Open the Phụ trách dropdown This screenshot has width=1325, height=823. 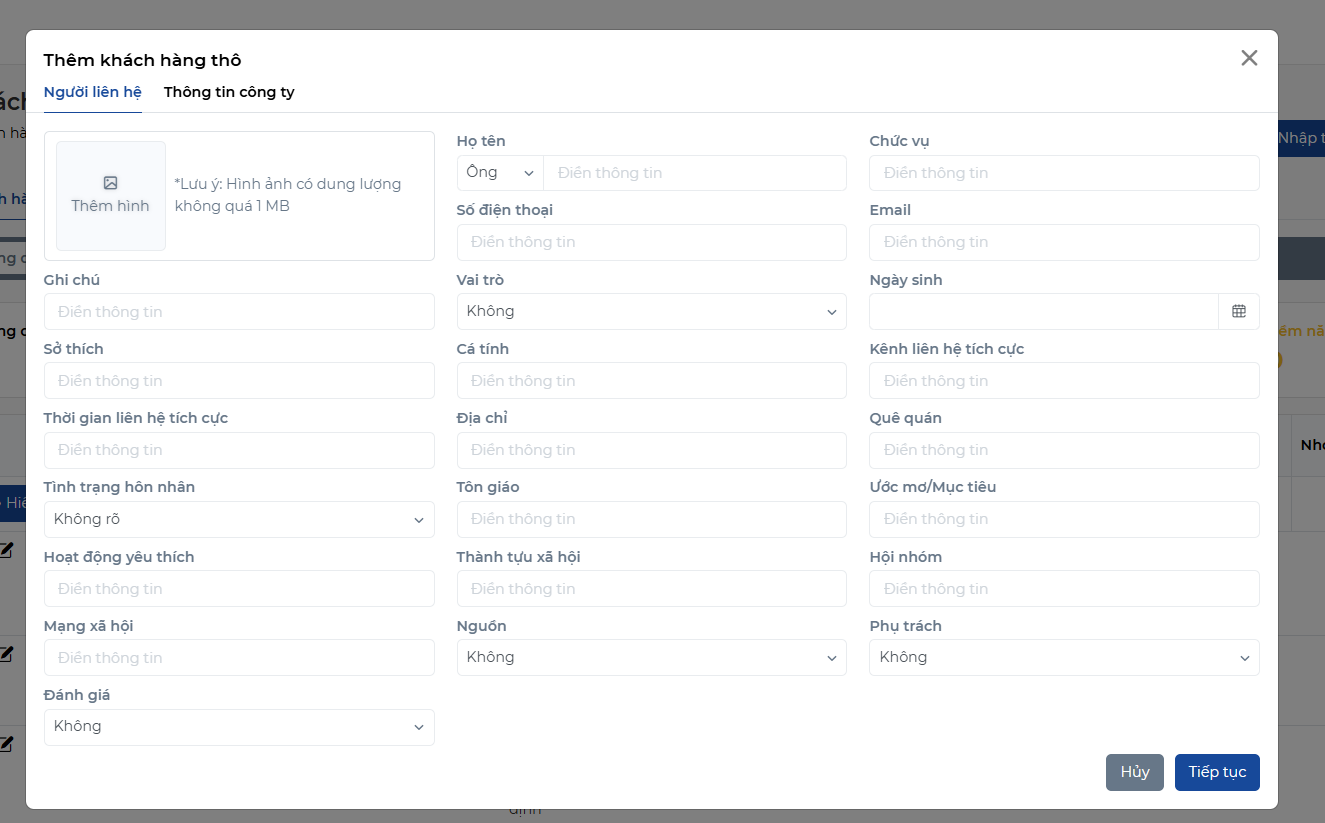coord(1064,658)
